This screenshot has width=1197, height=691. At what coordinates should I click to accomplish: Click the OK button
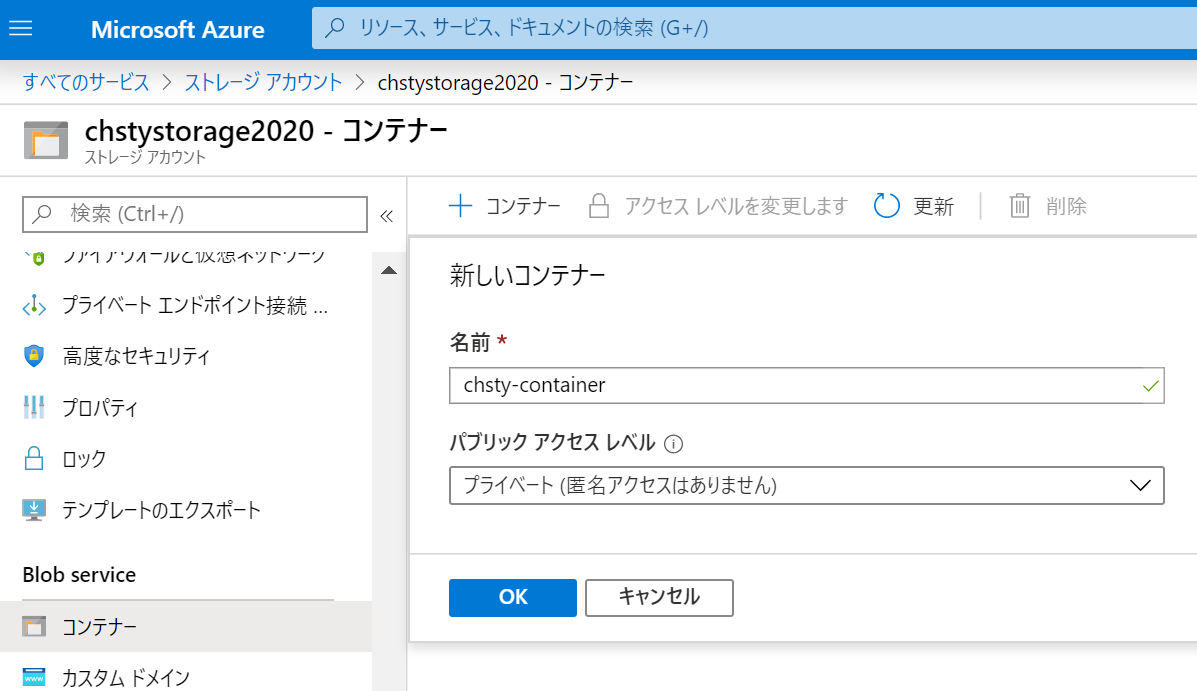pyautogui.click(x=513, y=597)
